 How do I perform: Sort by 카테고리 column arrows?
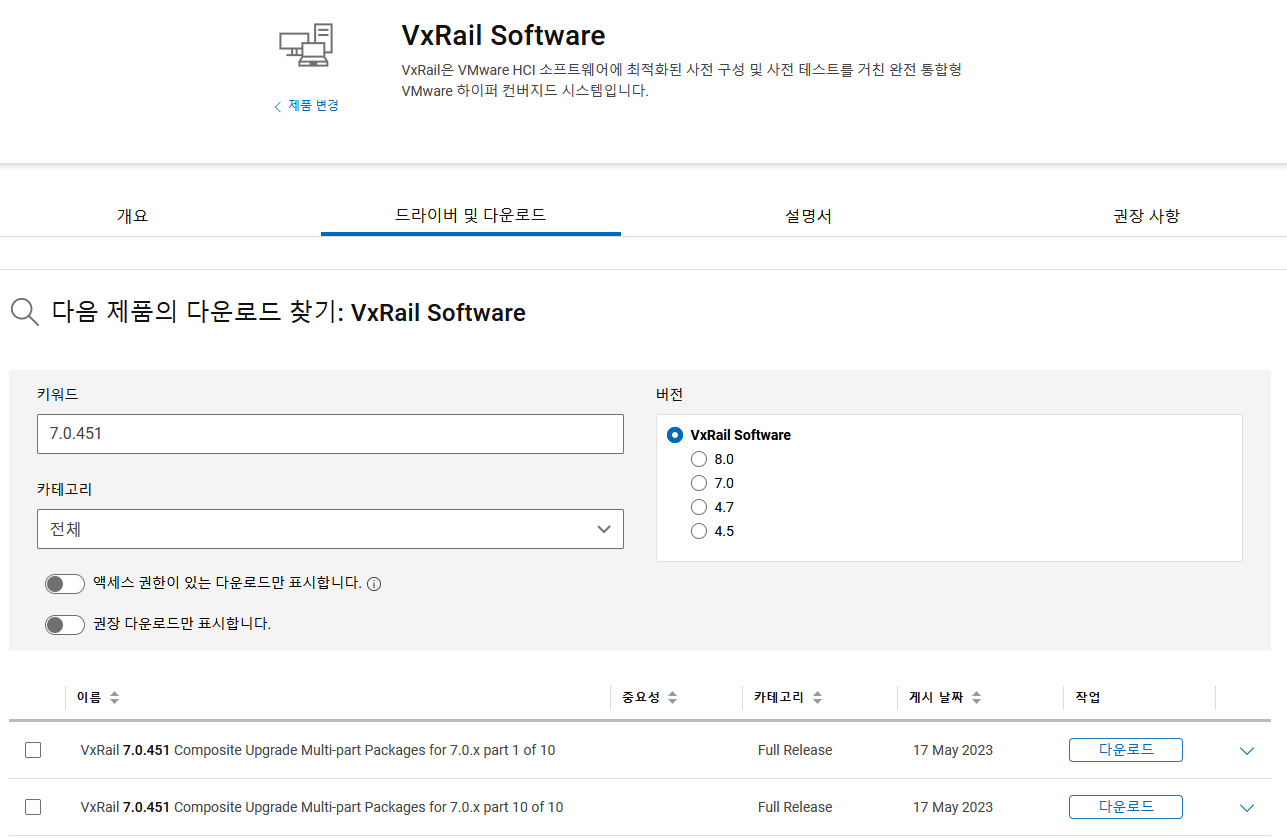817,698
